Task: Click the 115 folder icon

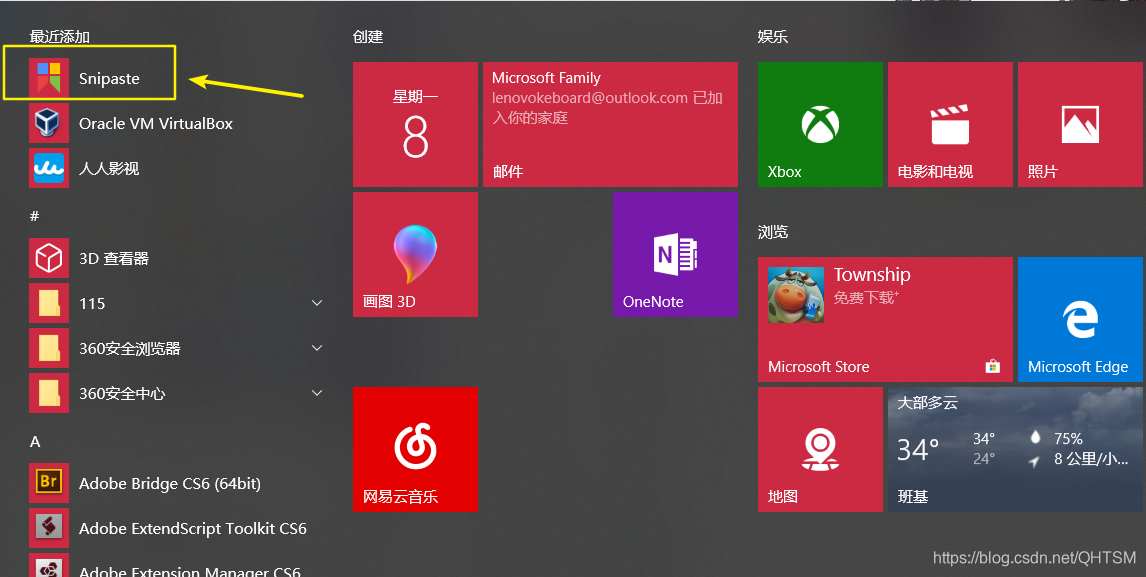Action: (49, 303)
